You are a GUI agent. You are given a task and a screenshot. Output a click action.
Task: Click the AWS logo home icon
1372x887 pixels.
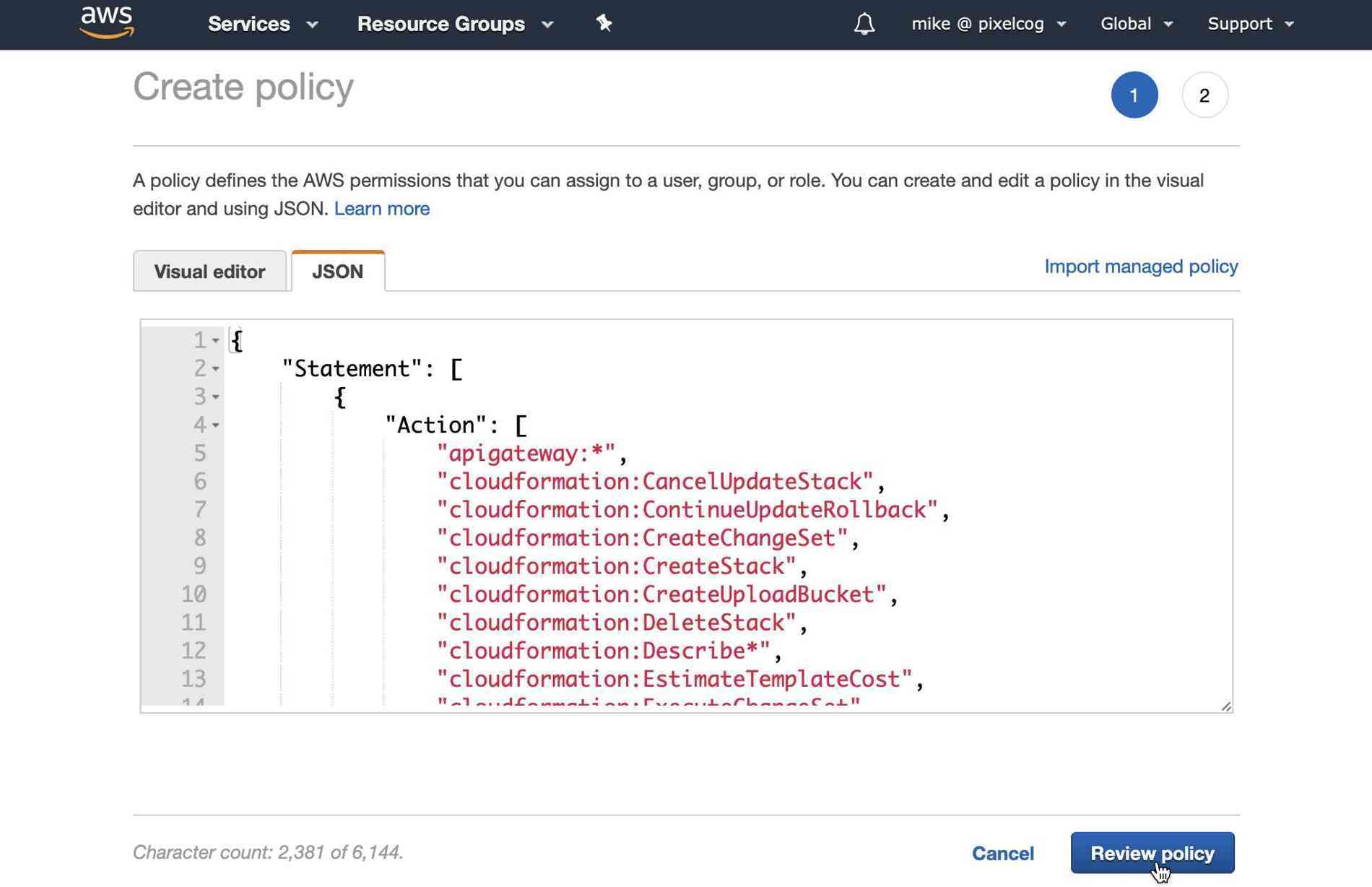[107, 22]
